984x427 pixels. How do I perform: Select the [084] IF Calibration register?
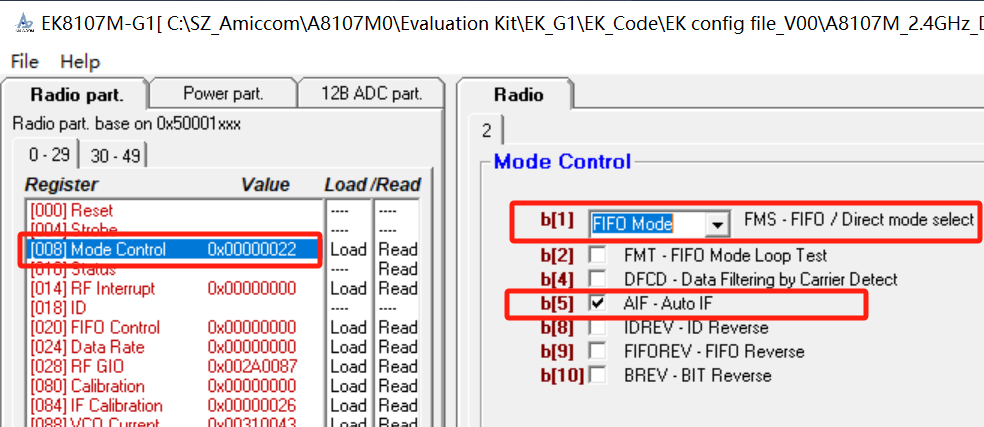point(174,406)
